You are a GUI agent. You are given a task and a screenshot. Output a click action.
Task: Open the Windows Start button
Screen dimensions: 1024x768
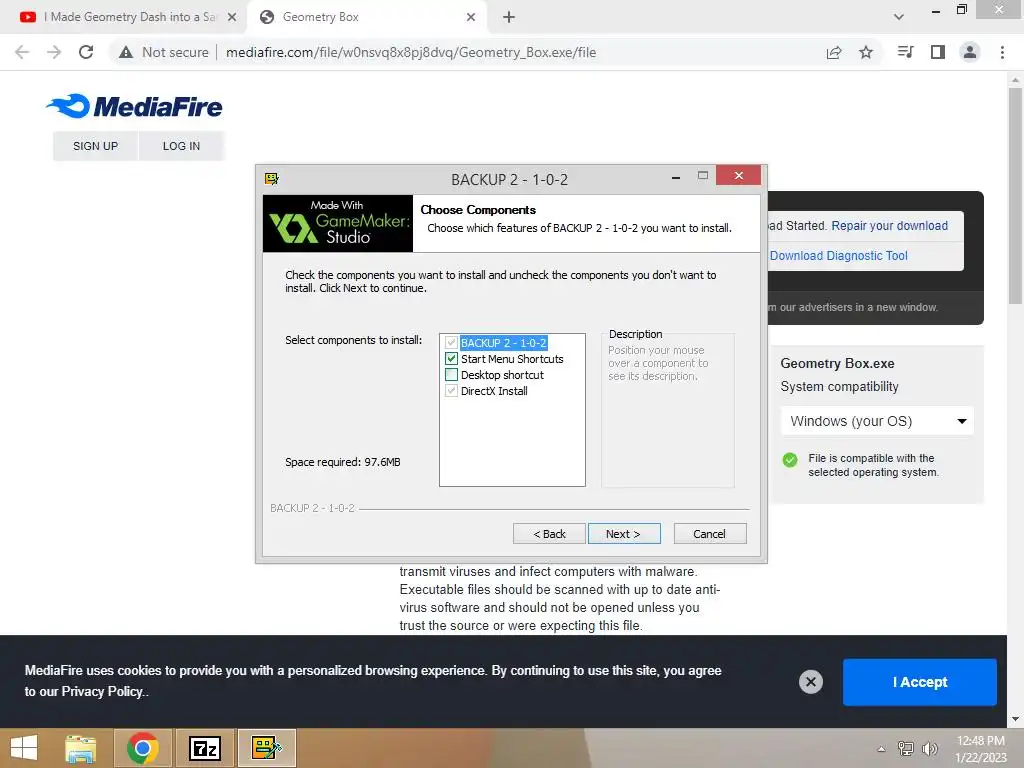click(24, 748)
